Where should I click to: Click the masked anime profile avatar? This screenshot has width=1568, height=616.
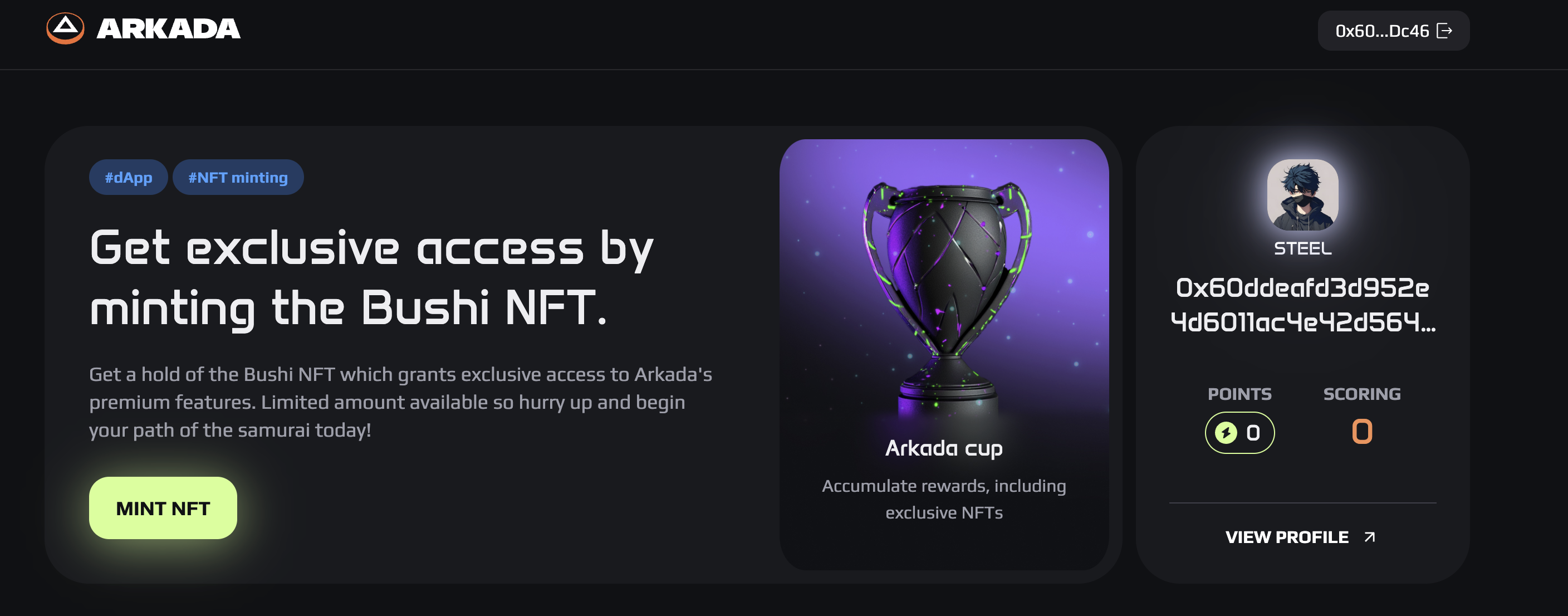pyautogui.click(x=1302, y=195)
